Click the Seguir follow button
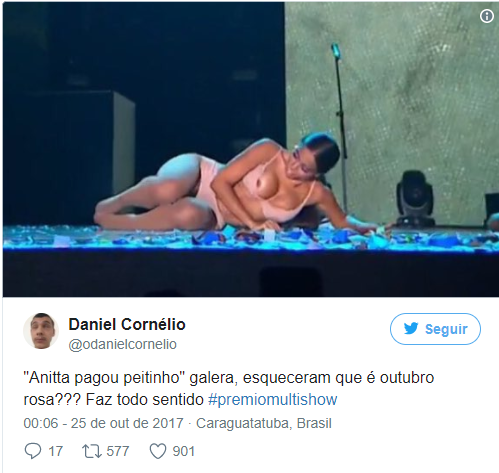Screen dimensions: 499x473 pyautogui.click(x=435, y=329)
